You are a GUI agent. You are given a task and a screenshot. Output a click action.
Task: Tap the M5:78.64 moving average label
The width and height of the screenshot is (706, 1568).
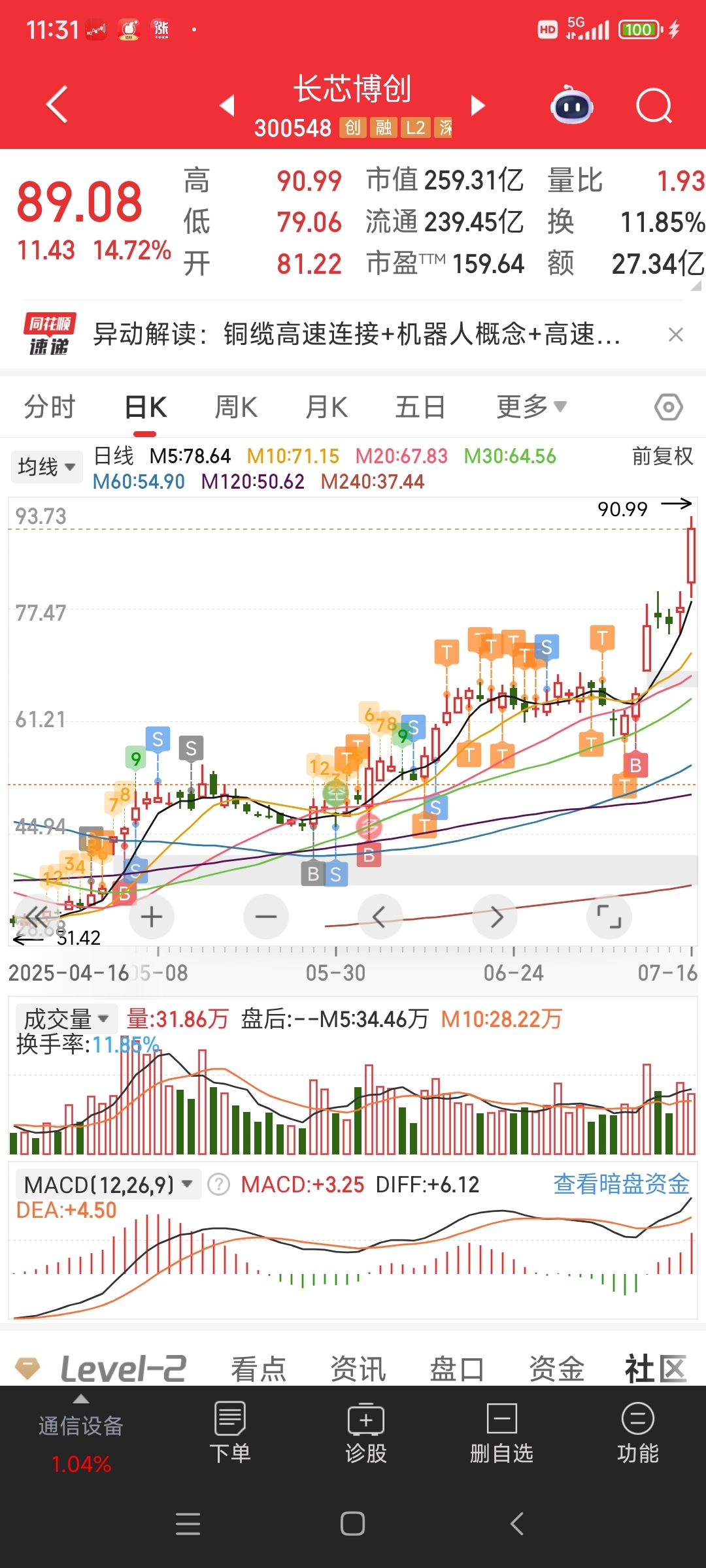point(190,456)
